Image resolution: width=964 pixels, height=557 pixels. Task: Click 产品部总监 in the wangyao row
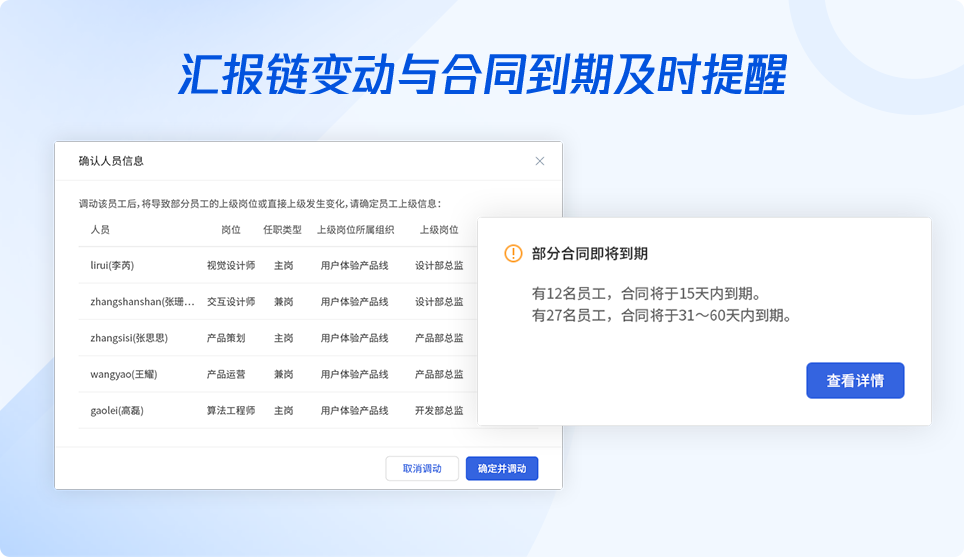[439, 374]
